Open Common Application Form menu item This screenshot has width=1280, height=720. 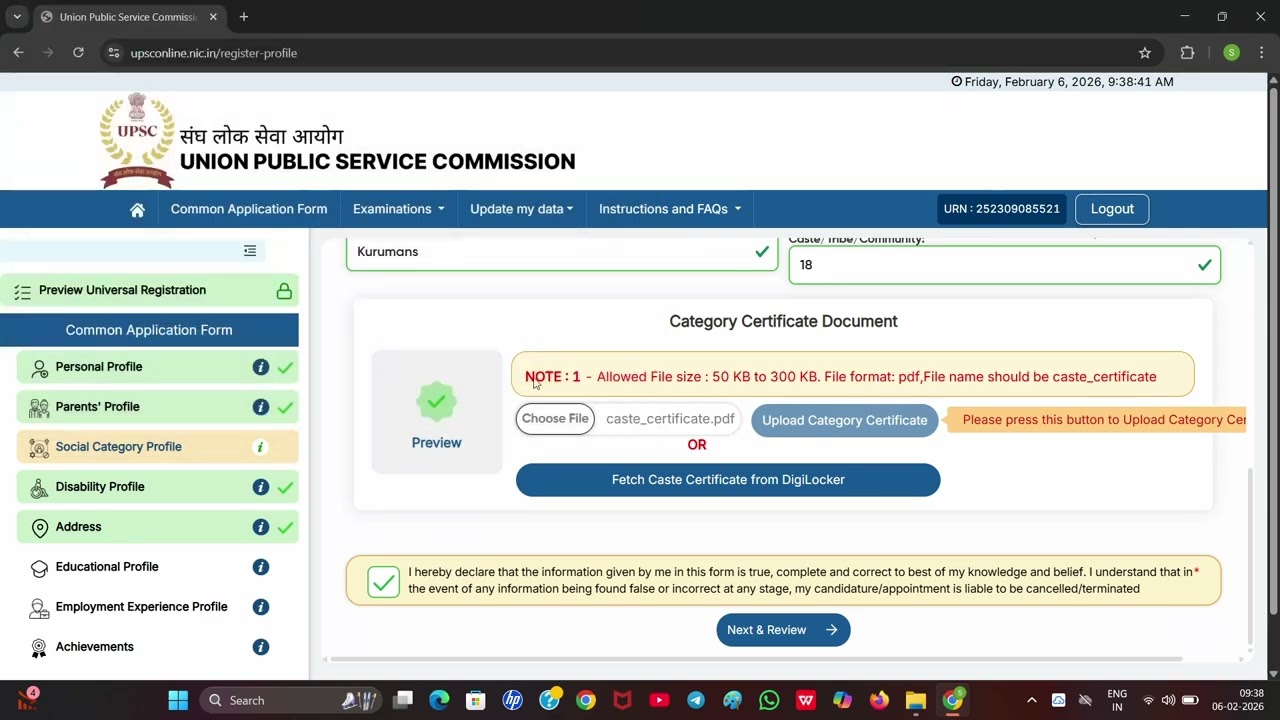[249, 209]
